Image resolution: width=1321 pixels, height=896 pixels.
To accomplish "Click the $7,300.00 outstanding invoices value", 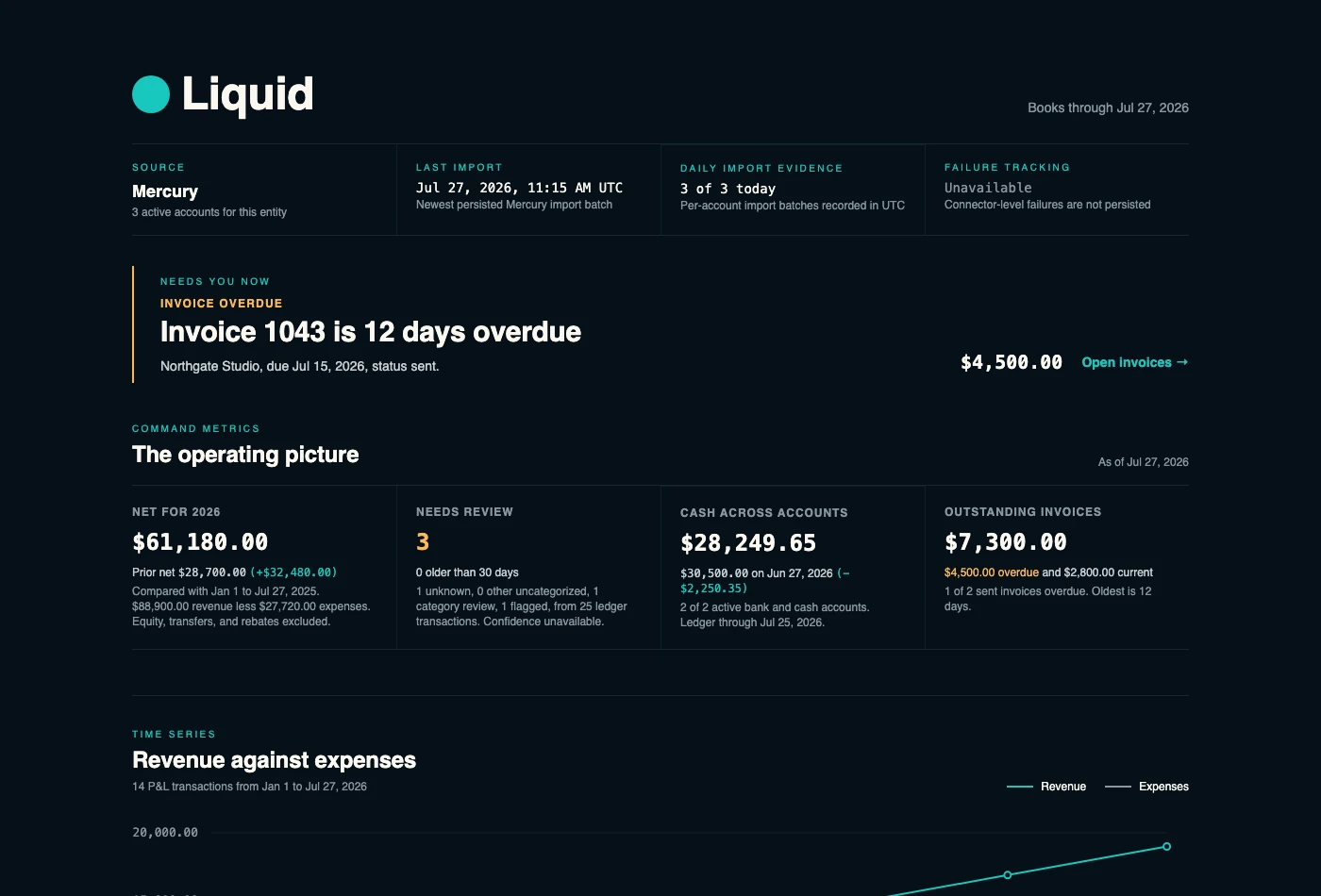I will pos(1006,542).
